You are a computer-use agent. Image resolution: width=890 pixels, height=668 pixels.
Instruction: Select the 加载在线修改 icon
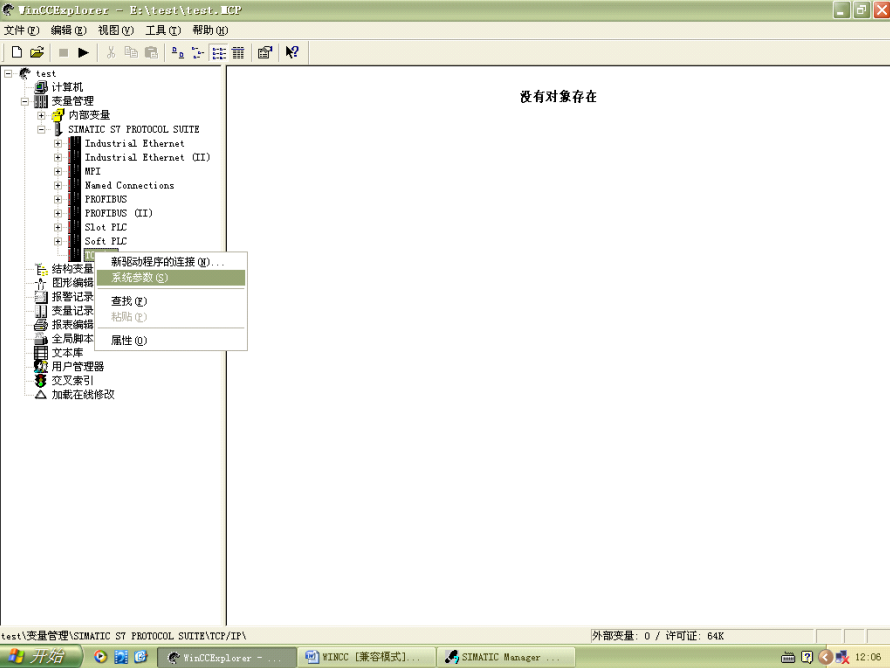tap(41, 394)
